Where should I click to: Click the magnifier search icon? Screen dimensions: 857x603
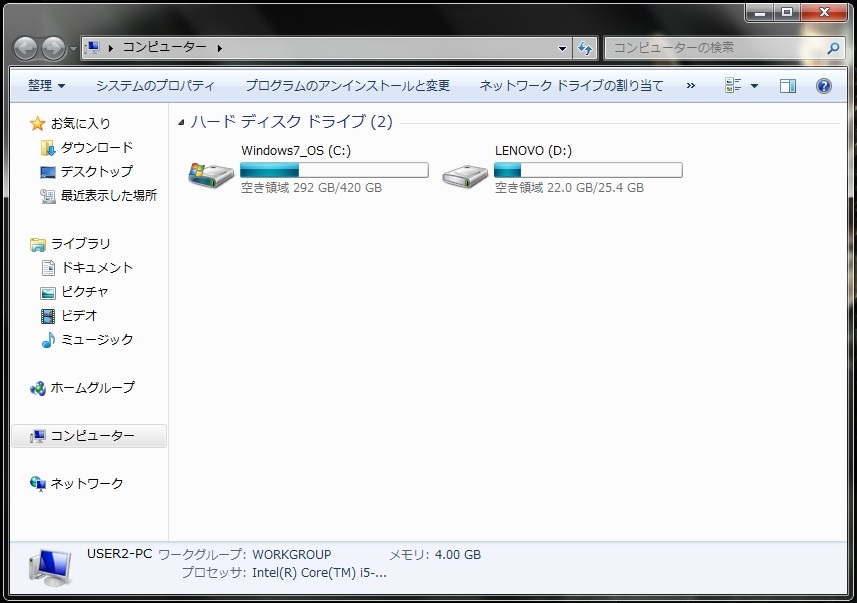pos(833,48)
